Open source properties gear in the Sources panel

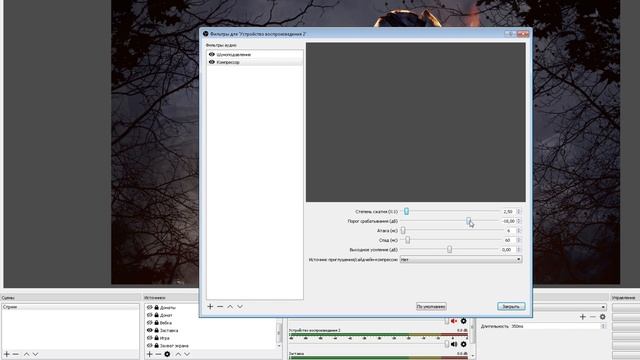(167, 354)
